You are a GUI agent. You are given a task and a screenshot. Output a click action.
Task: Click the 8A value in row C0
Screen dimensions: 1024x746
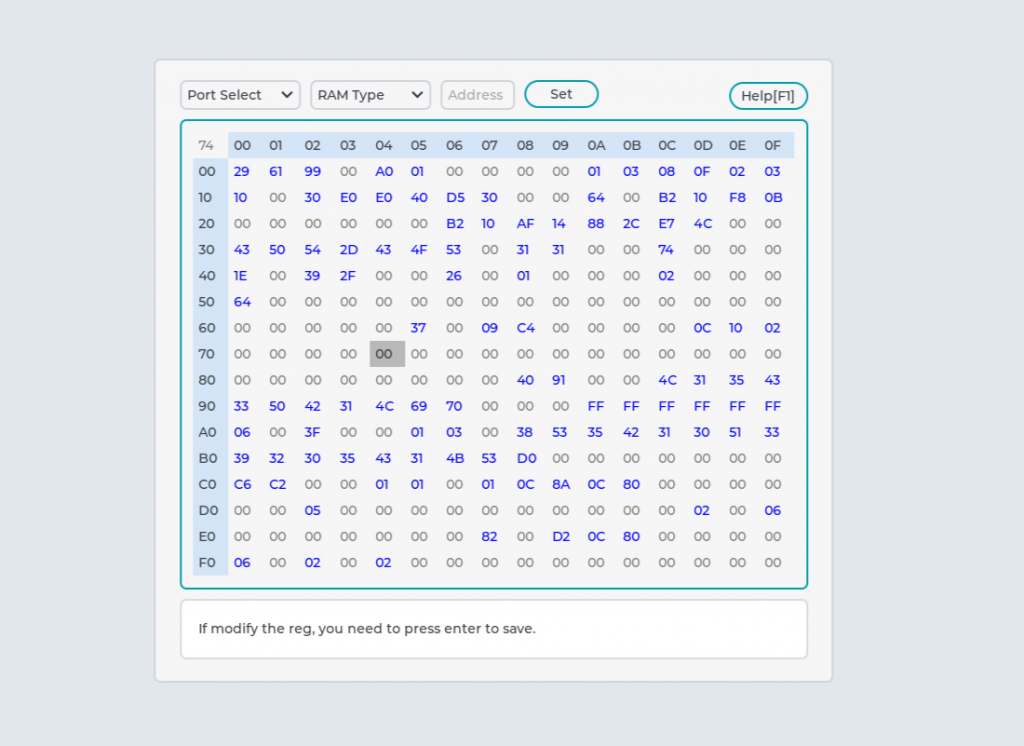pos(560,485)
